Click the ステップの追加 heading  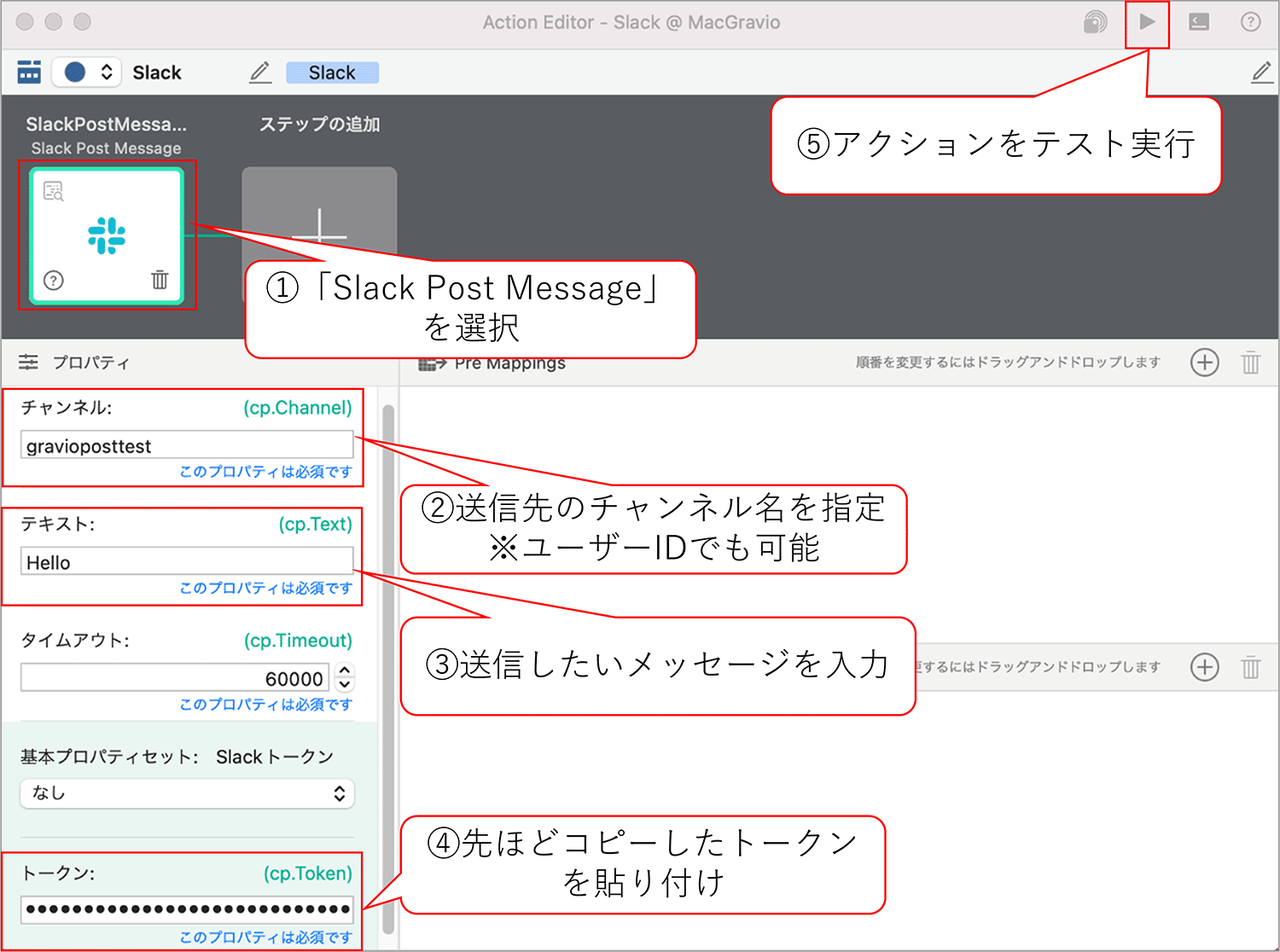[319, 125]
